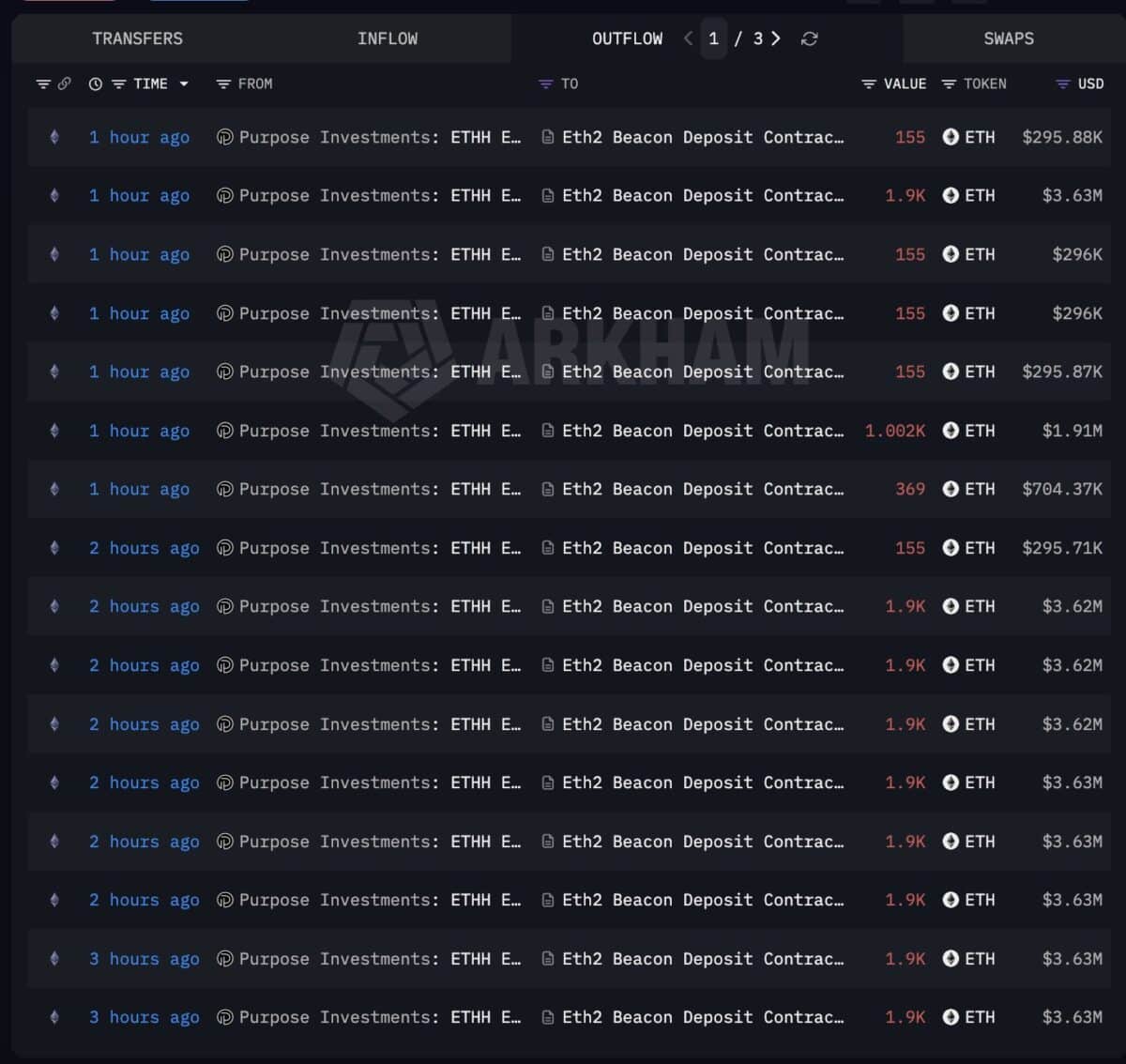Screen dimensions: 1126x1064
Task: Open Purpose Investments sender in $295.71K row
Action: click(380, 548)
